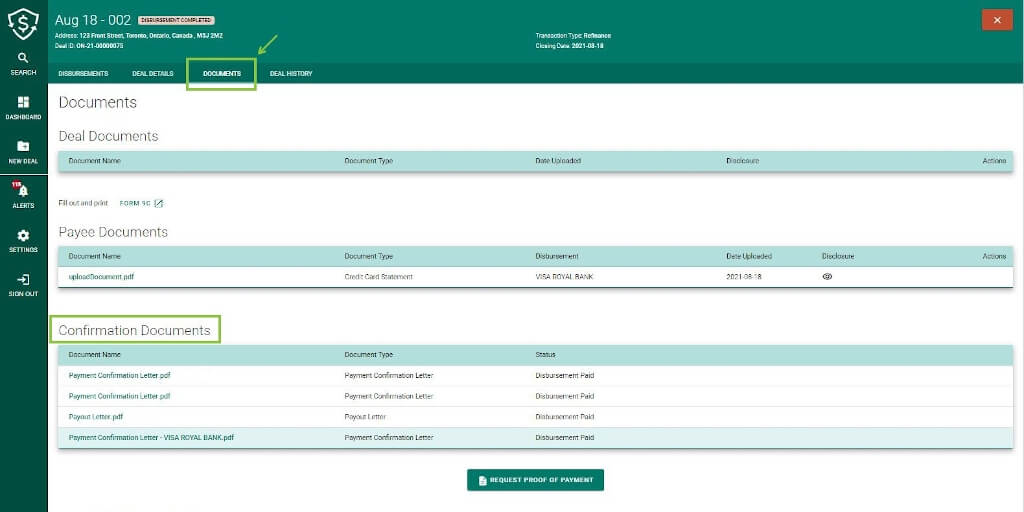Open Payout Letter.pdf link
The width and height of the screenshot is (1024, 512).
pos(96,417)
